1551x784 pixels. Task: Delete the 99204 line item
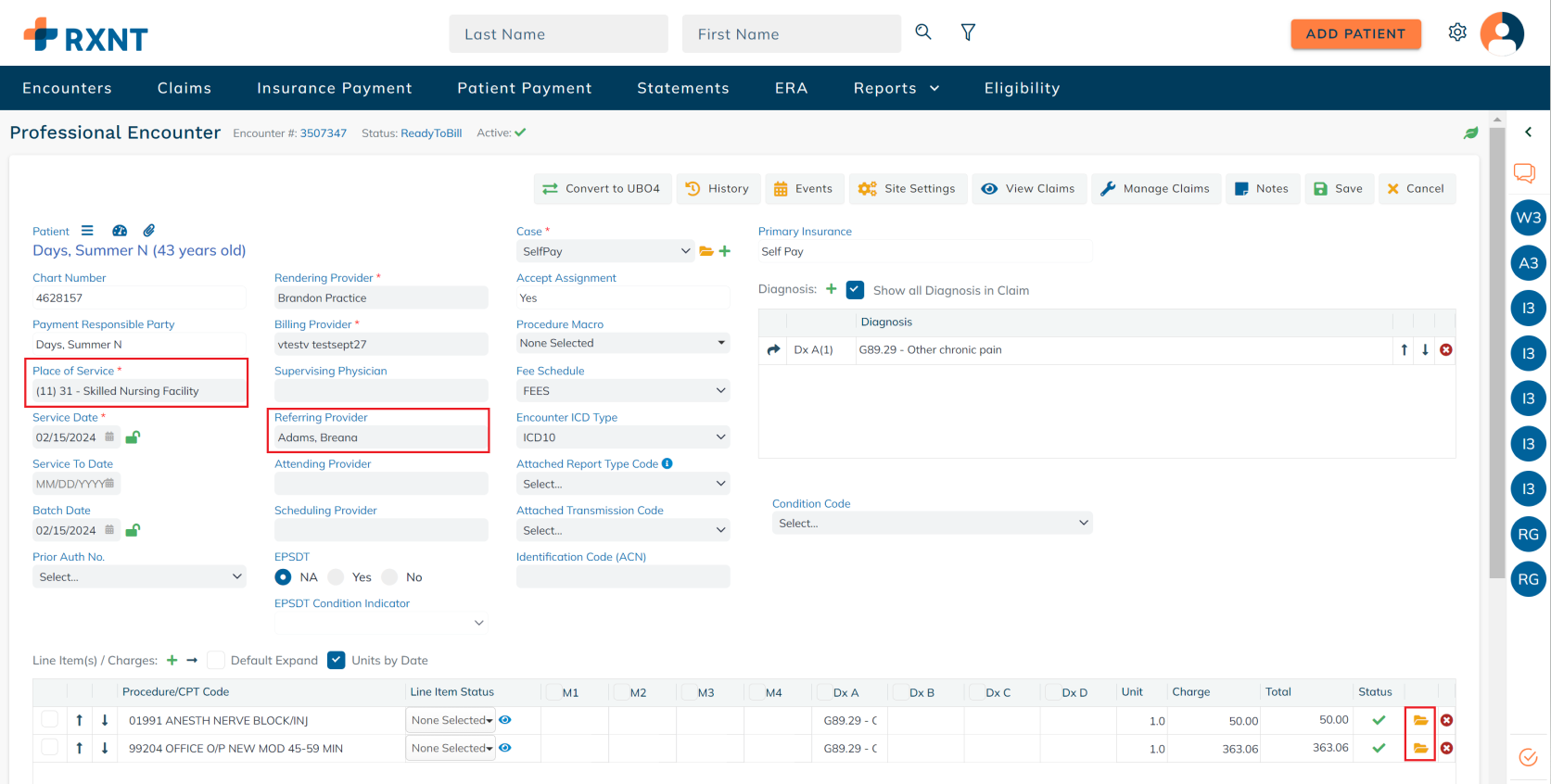coord(1446,748)
